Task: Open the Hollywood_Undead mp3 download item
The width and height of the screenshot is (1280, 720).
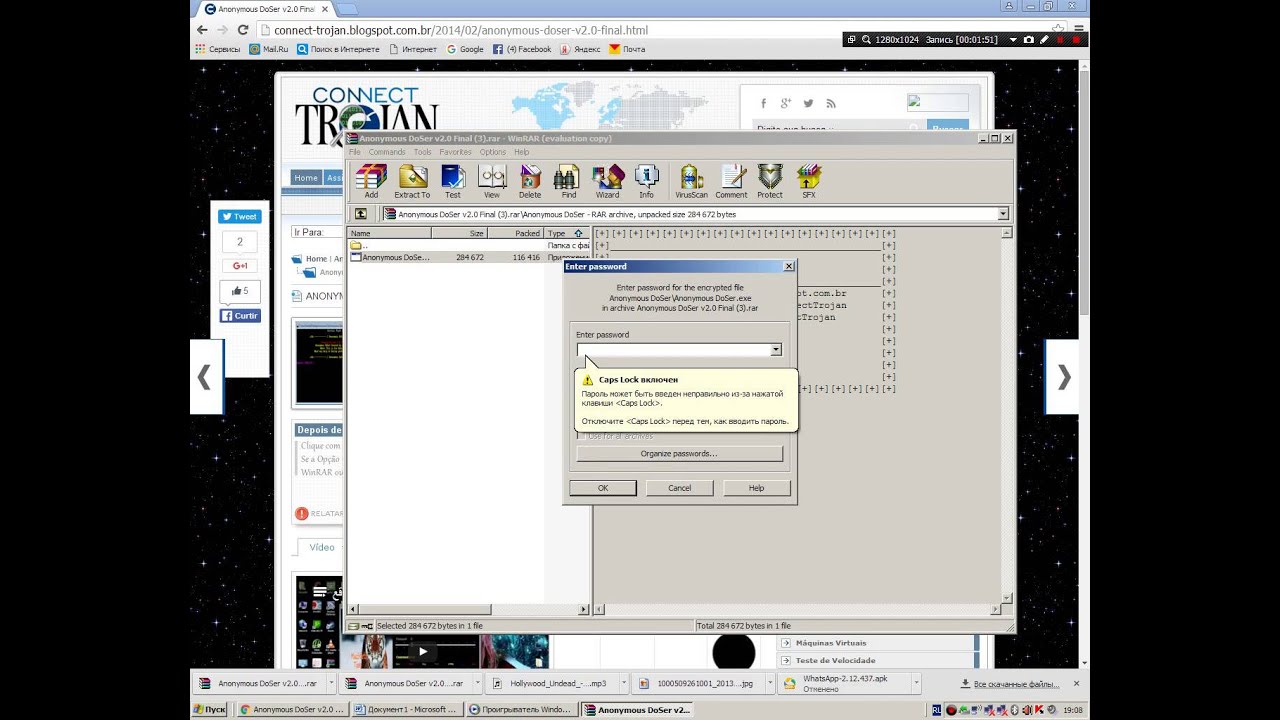Action: point(549,683)
